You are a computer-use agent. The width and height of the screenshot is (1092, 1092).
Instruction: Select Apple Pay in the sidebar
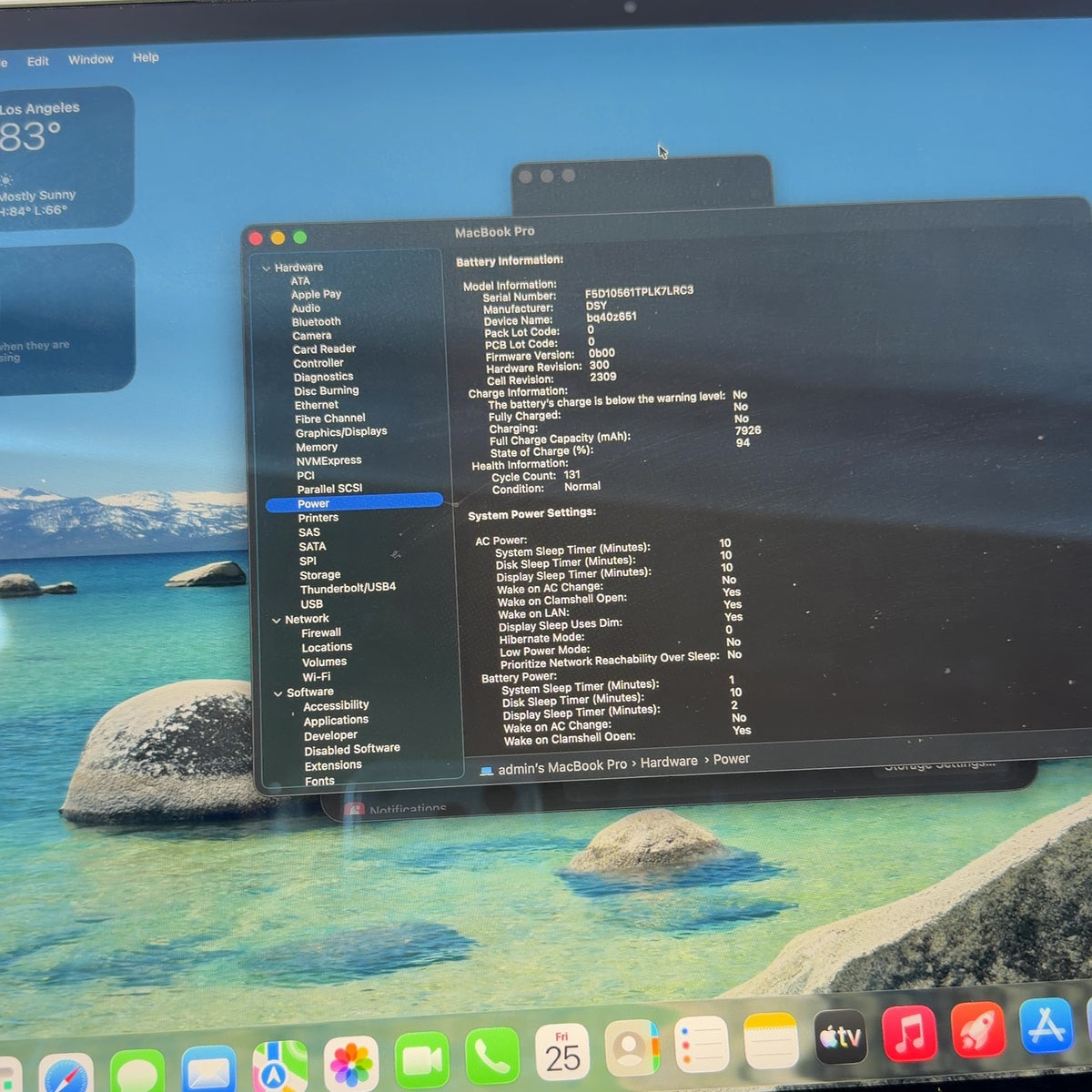click(x=316, y=294)
